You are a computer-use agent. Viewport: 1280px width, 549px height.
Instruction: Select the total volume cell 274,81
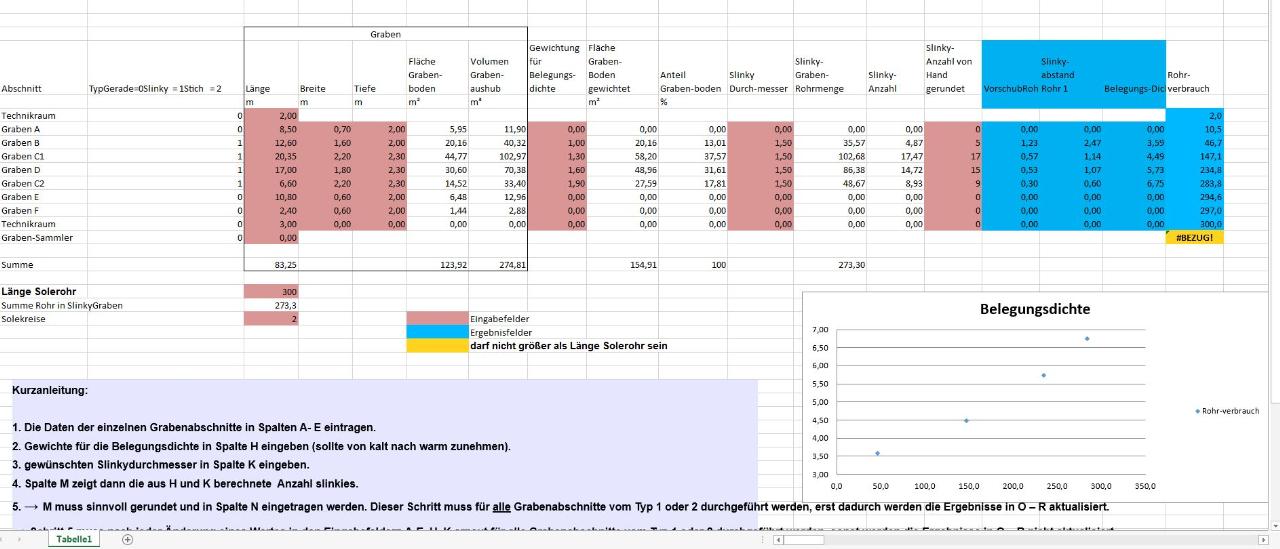pos(498,264)
